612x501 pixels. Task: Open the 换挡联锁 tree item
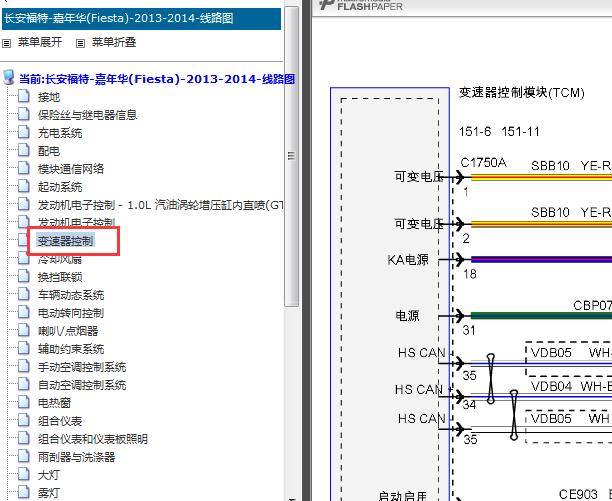[60, 277]
